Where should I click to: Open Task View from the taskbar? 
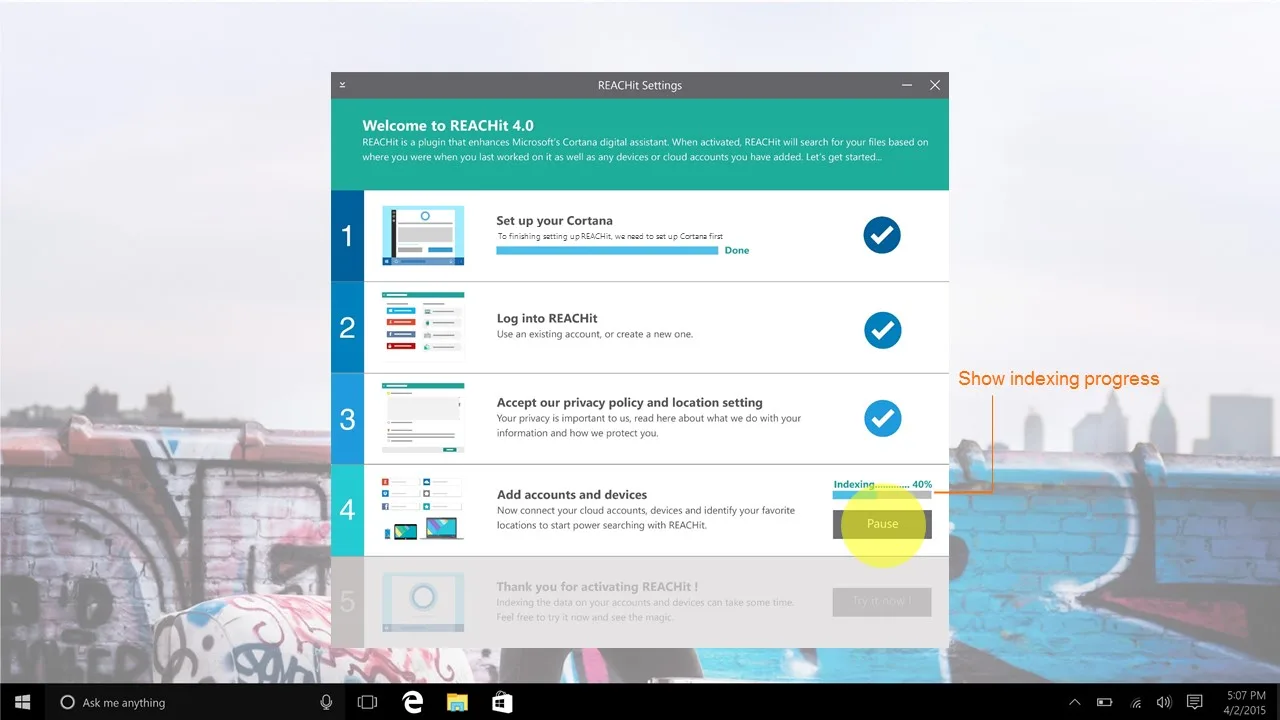coord(367,702)
